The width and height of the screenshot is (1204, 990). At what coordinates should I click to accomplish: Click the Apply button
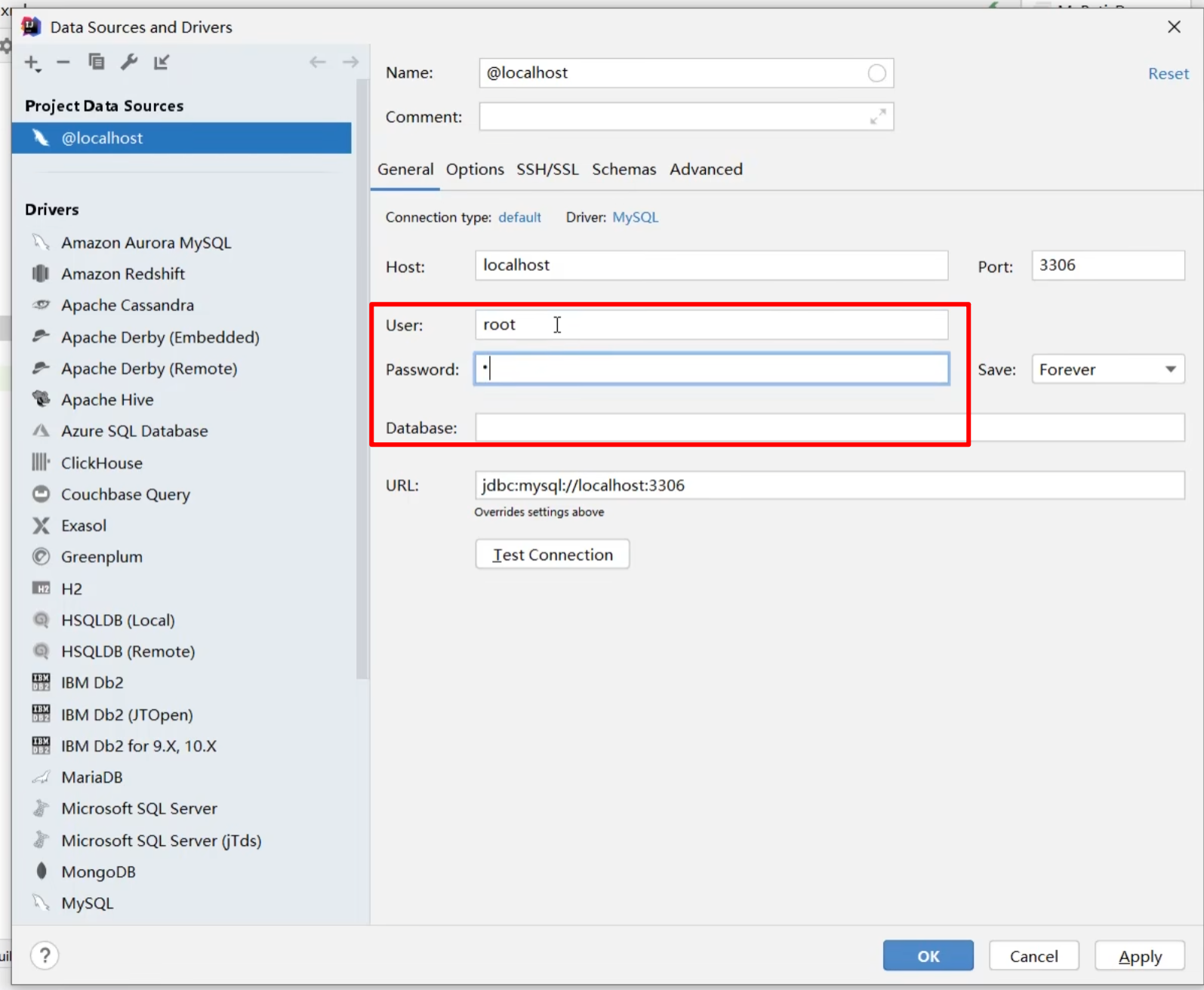pos(1140,956)
